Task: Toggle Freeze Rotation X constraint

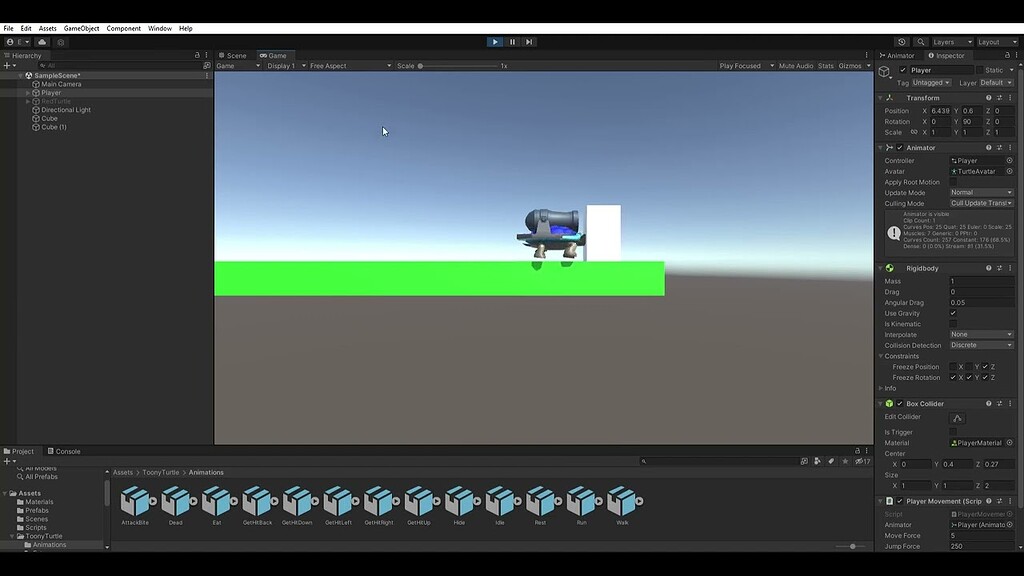Action: [x=954, y=377]
